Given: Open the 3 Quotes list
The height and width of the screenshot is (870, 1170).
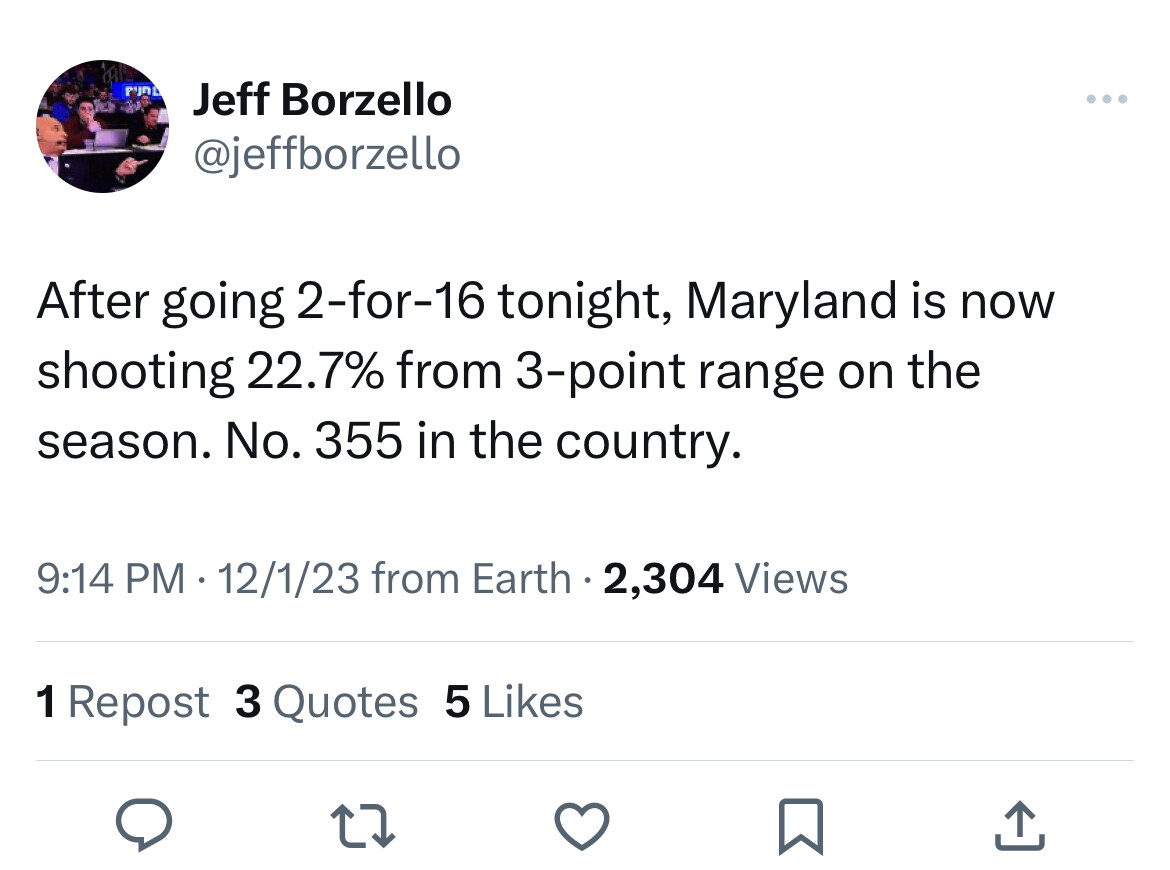Looking at the screenshot, I should [x=326, y=702].
